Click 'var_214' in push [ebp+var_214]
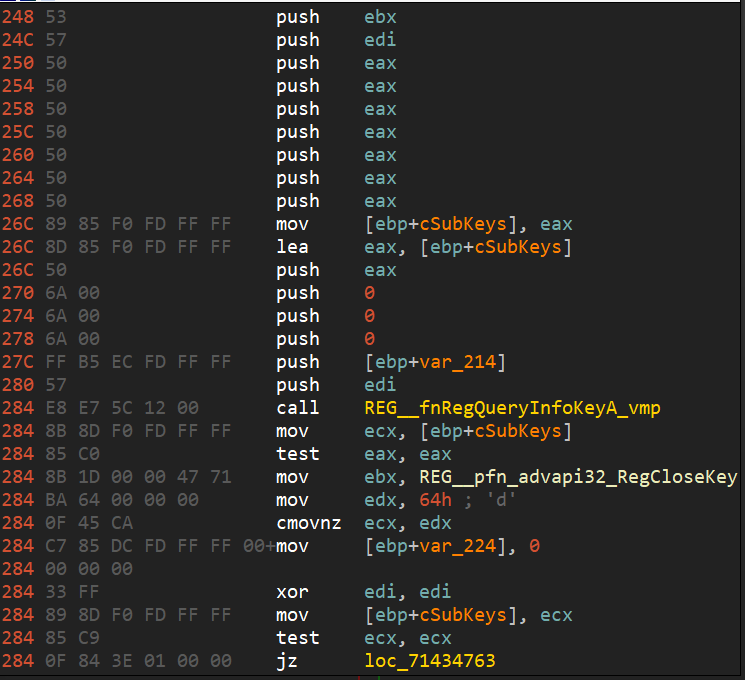 (458, 362)
